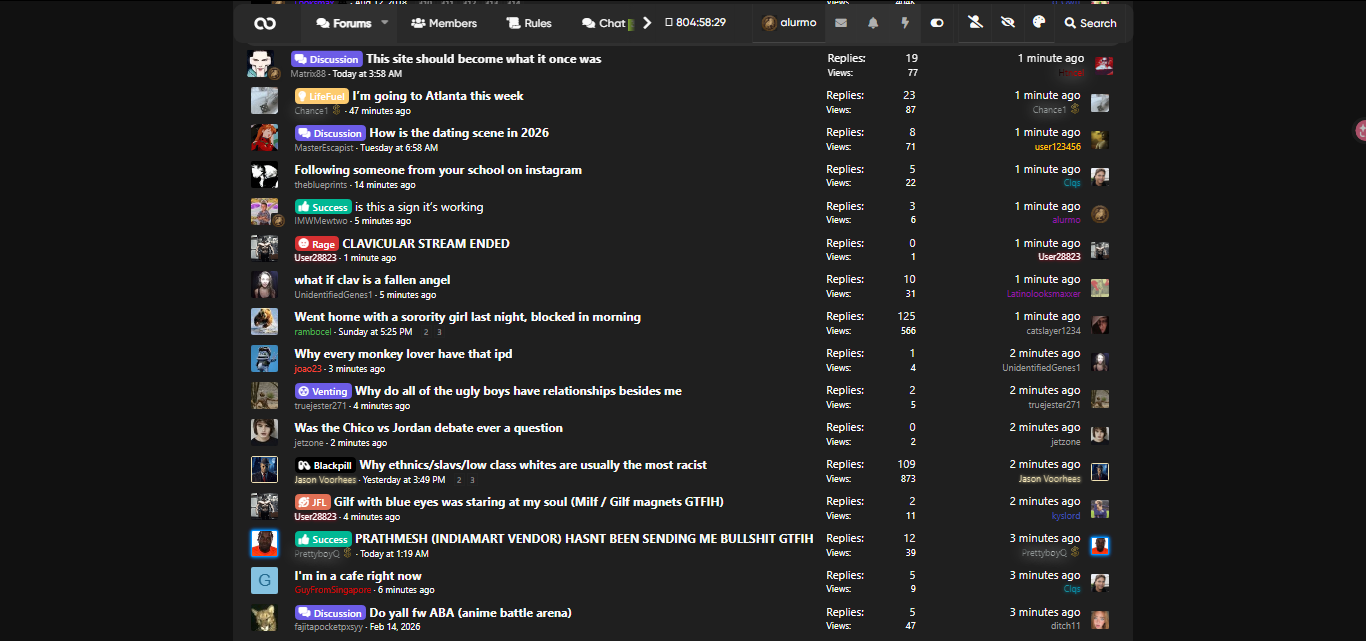
Task: Open the alurmo account menu
Action: coord(789,23)
